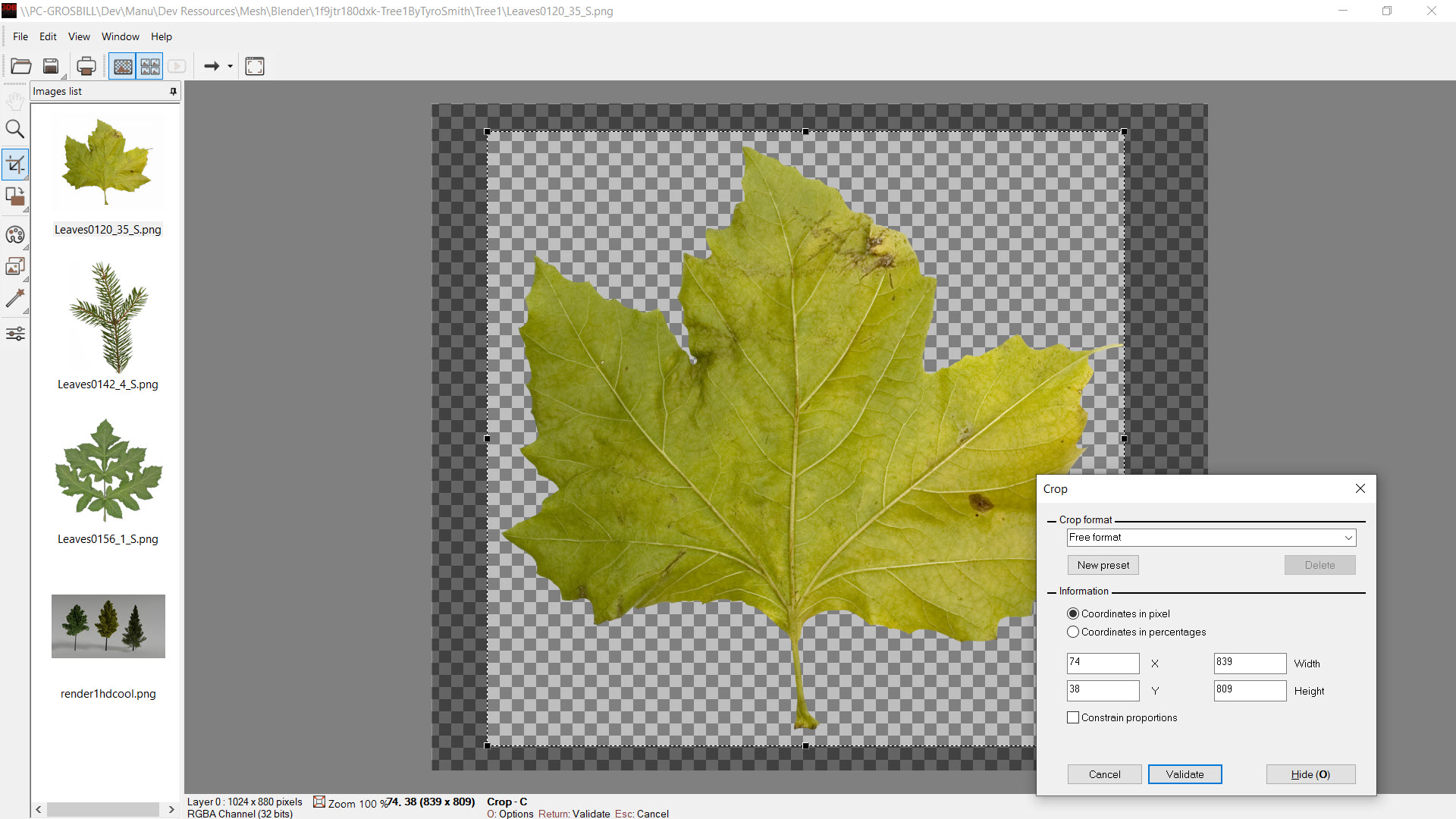The width and height of the screenshot is (1456, 819).
Task: Pin the Images list panel
Action: coord(173,91)
